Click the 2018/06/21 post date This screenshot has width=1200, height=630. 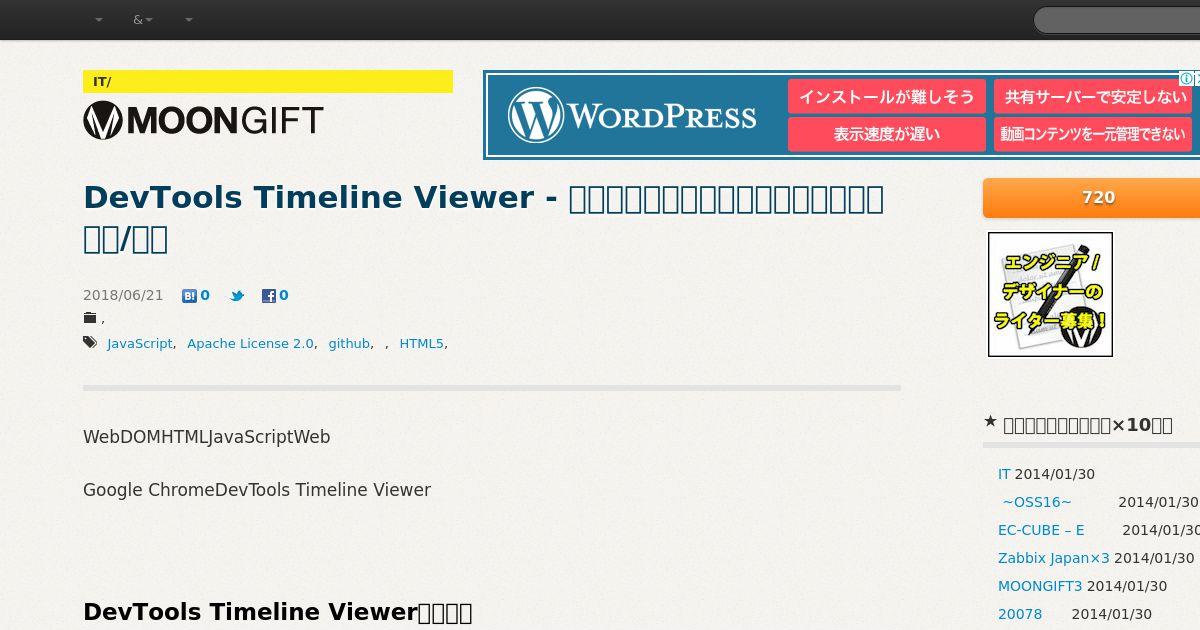coord(123,296)
